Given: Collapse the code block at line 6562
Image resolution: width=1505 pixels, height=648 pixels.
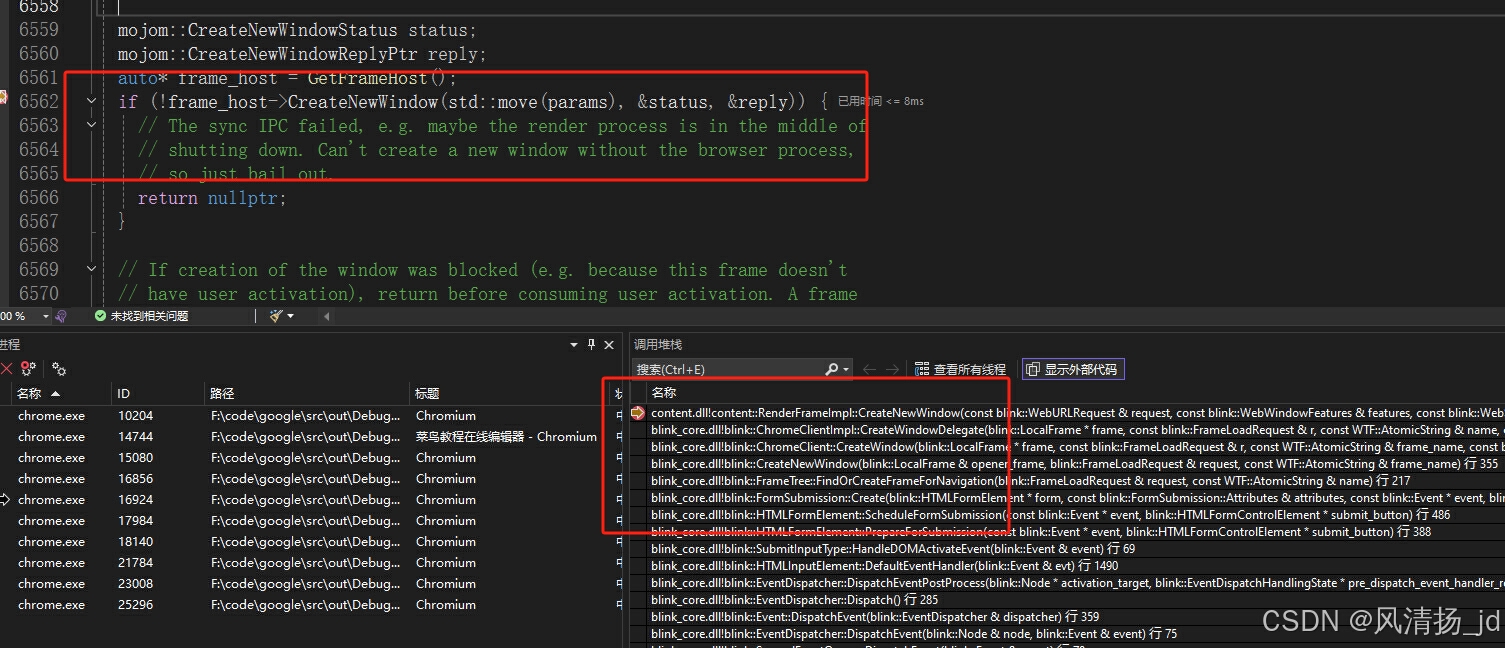Looking at the screenshot, I should pyautogui.click(x=92, y=102).
